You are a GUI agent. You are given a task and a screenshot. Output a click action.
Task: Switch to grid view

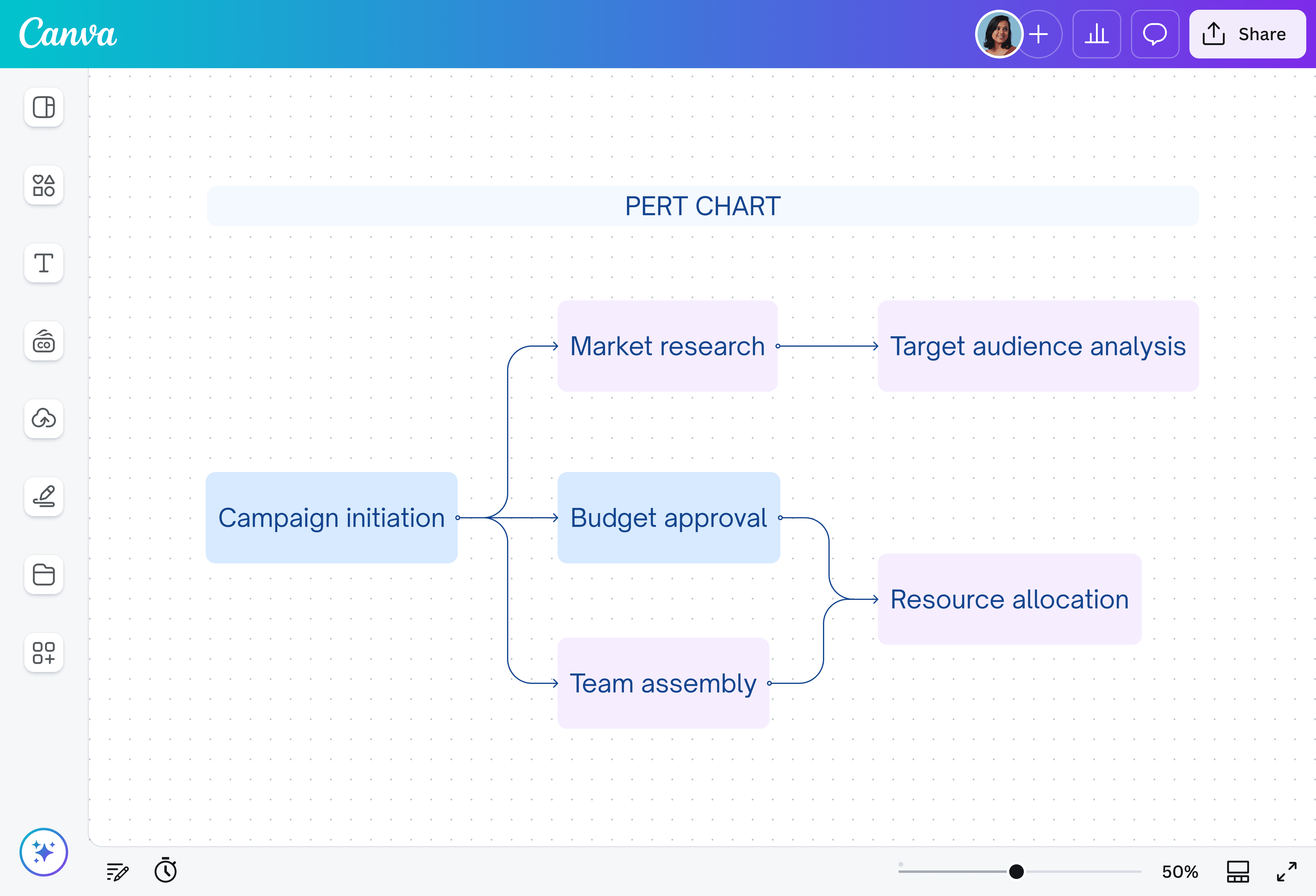coord(1237,871)
